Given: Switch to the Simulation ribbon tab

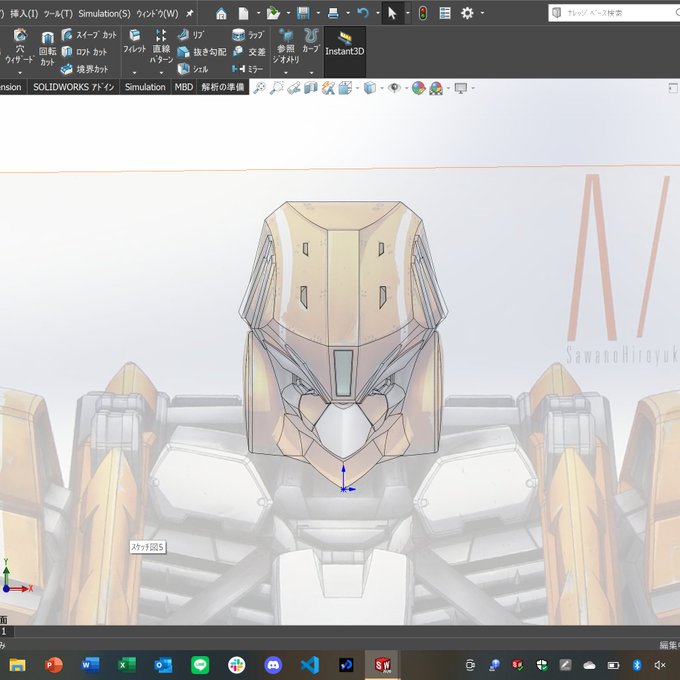Looking at the screenshot, I should tap(145, 87).
